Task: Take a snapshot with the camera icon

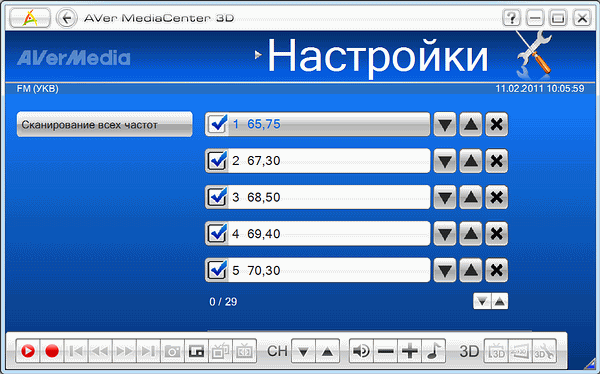Action: point(172,351)
